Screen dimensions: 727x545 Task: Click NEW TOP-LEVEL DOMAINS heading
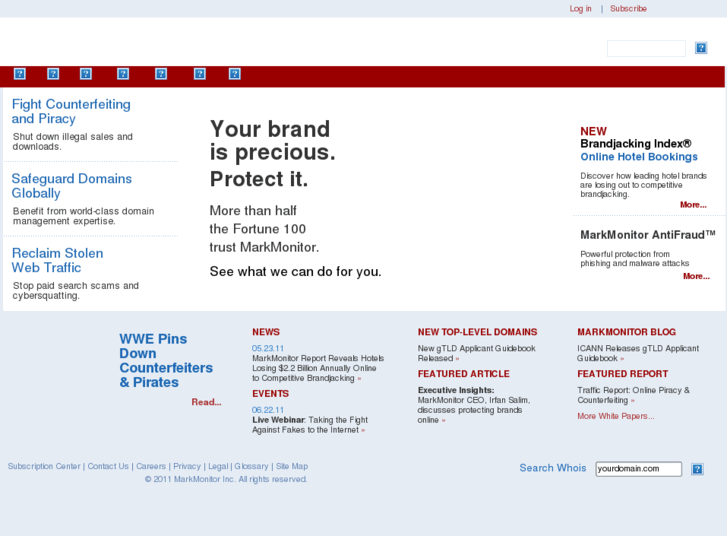(477, 332)
